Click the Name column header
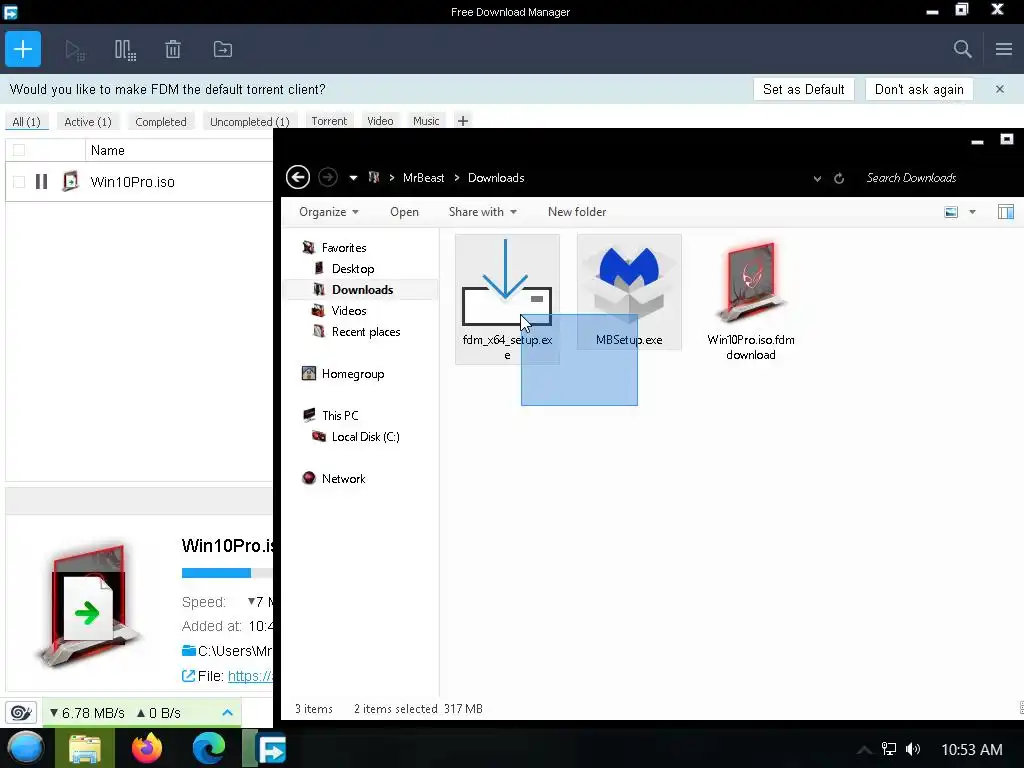 (108, 150)
